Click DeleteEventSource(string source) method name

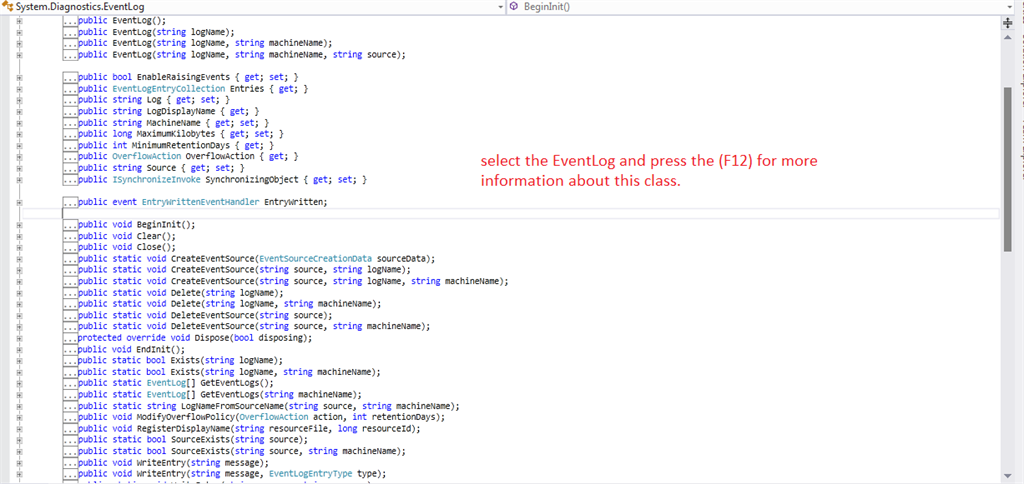point(212,315)
